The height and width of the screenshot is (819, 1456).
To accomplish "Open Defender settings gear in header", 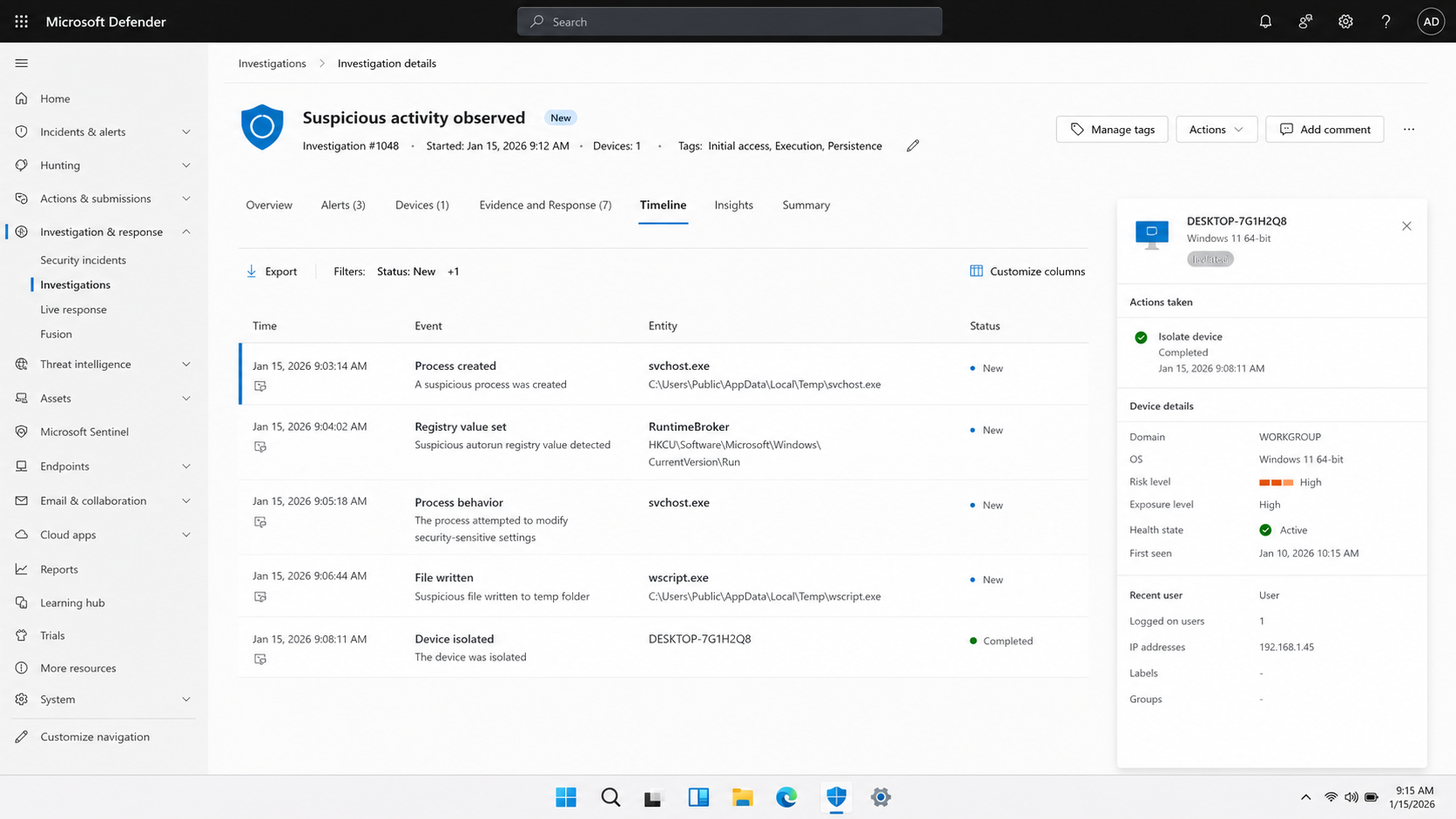I will pos(1345,22).
